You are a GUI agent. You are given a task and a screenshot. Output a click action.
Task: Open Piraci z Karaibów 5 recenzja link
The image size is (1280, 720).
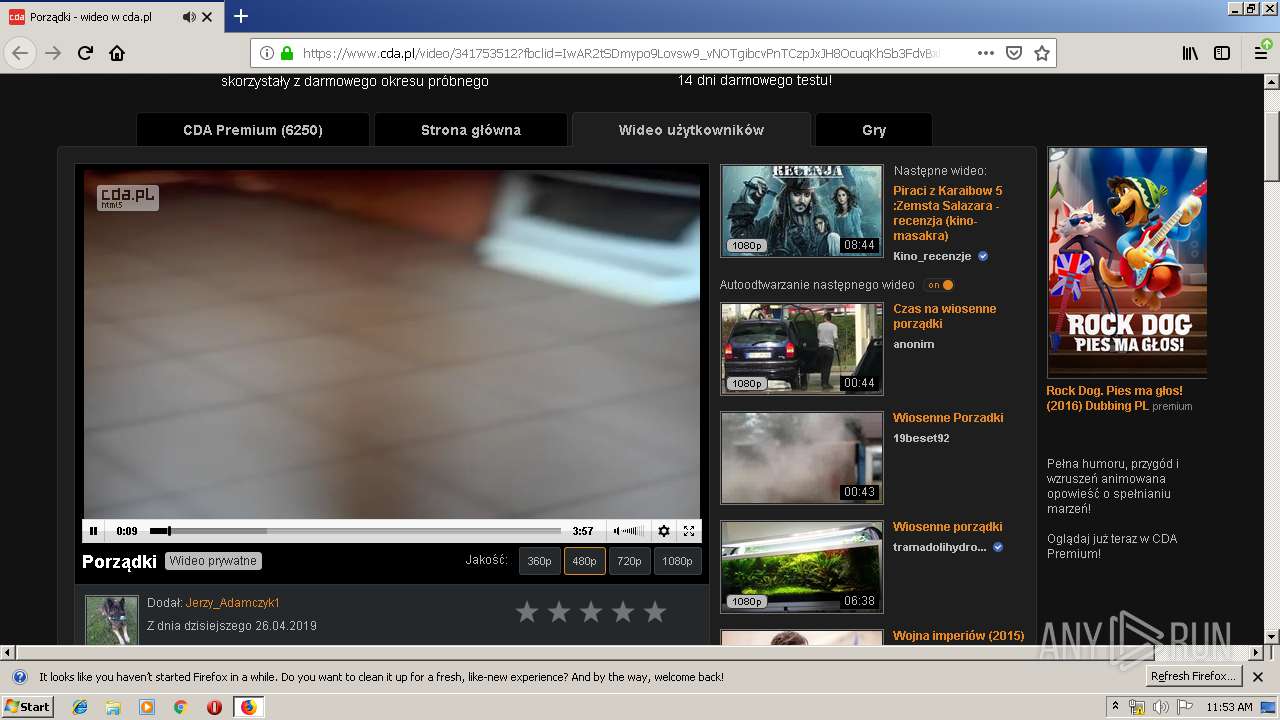947,213
